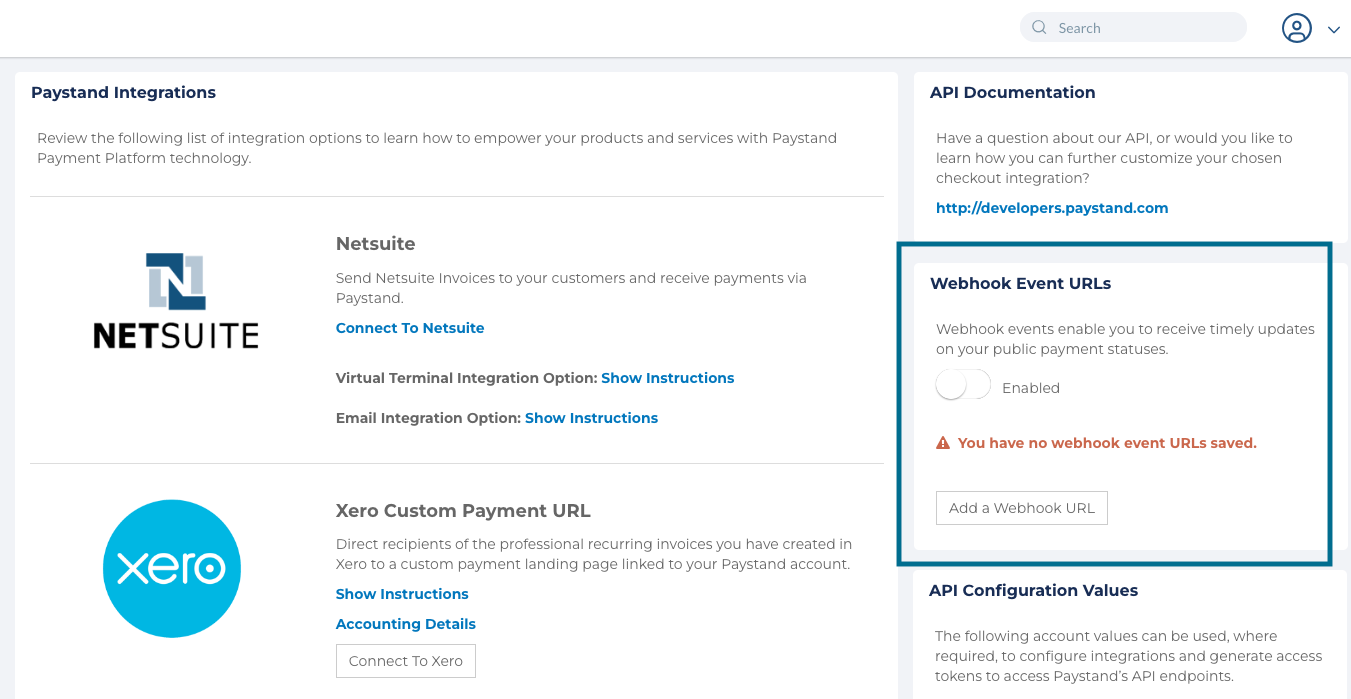Select the Paystand Integrations heading
Screen dimensions: 1351x699
123,92
